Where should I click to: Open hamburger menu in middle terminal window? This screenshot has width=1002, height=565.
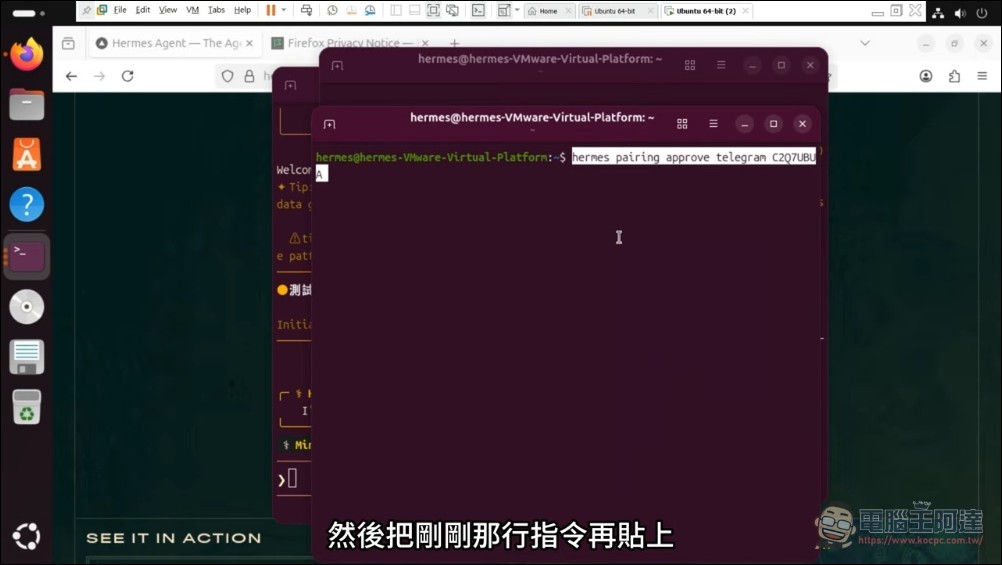pyautogui.click(x=721, y=65)
